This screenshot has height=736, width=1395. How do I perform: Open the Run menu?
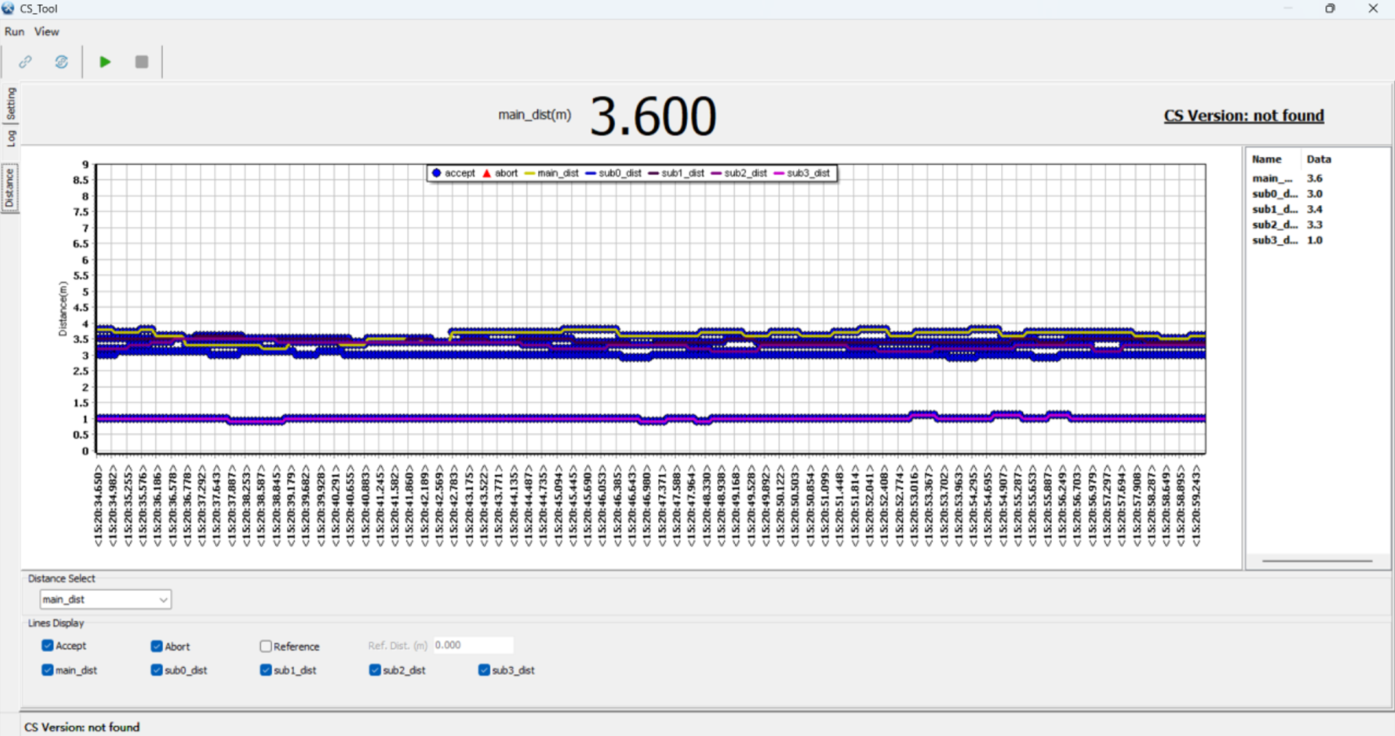[x=14, y=31]
